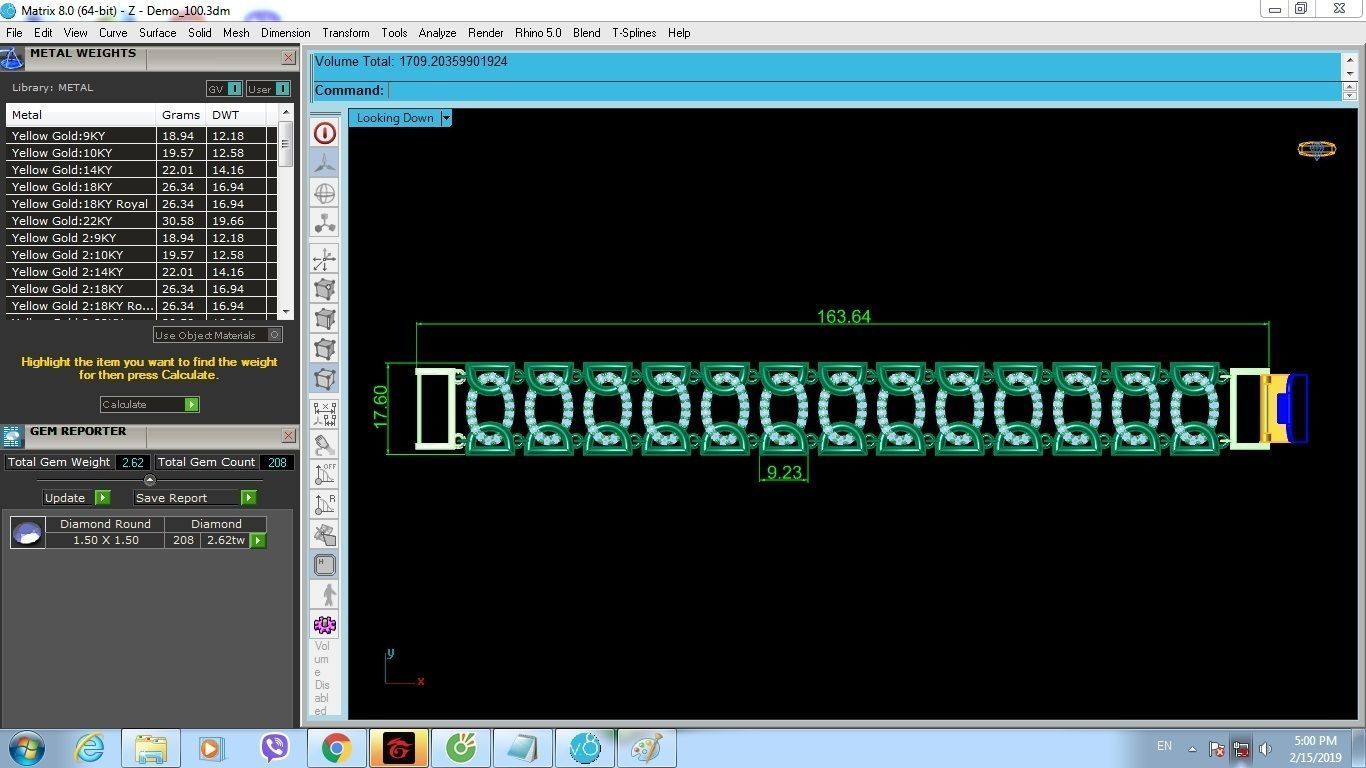This screenshot has width=1366, height=768.
Task: Open the Render menu
Action: [x=486, y=33]
